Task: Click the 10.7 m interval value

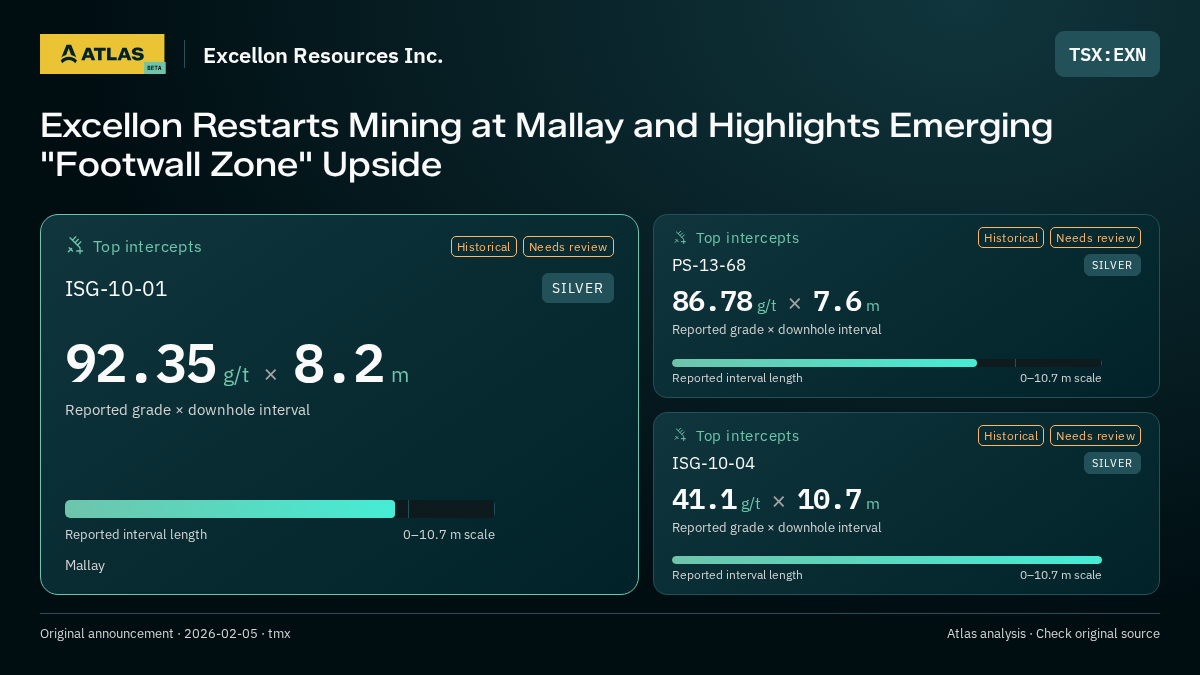Action: pyautogui.click(x=838, y=500)
